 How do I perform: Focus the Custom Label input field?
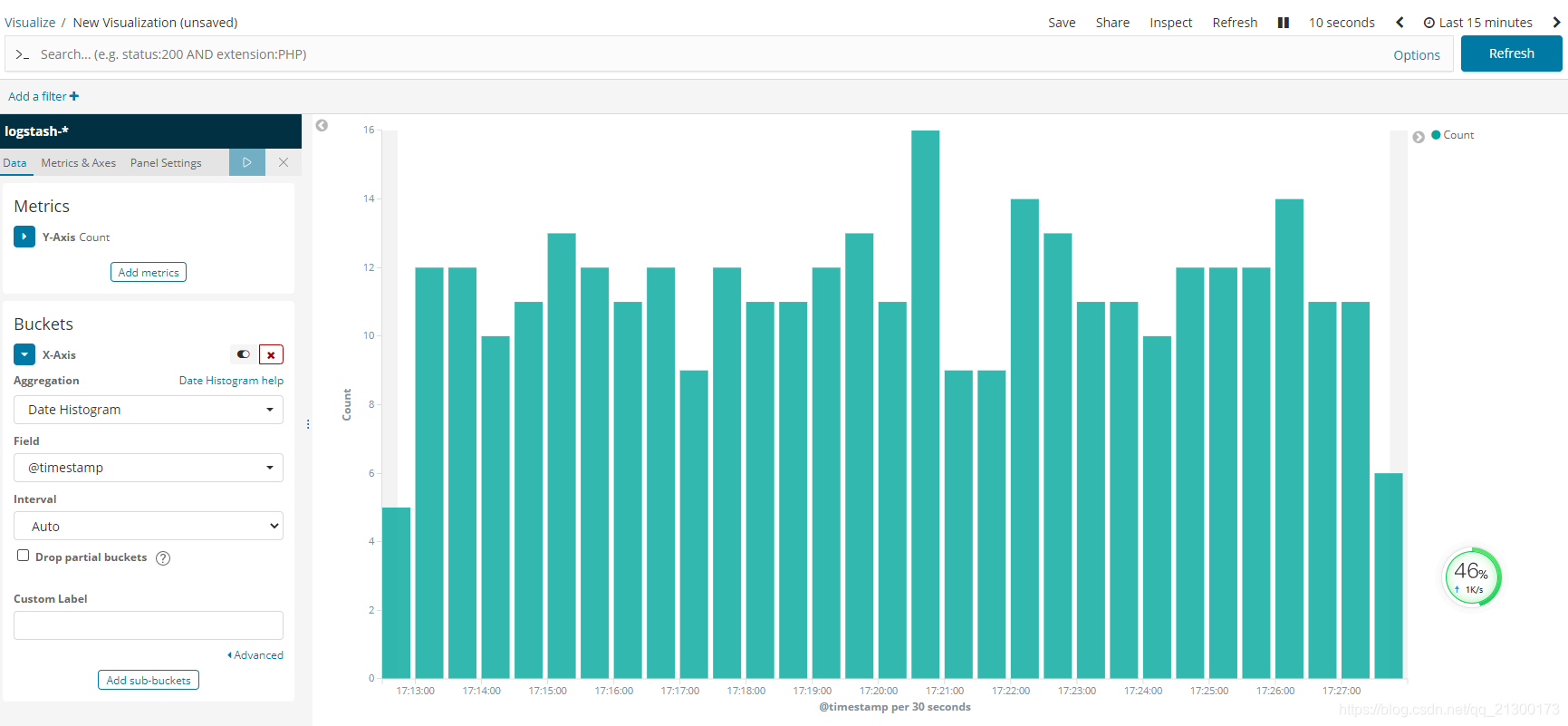tap(149, 625)
